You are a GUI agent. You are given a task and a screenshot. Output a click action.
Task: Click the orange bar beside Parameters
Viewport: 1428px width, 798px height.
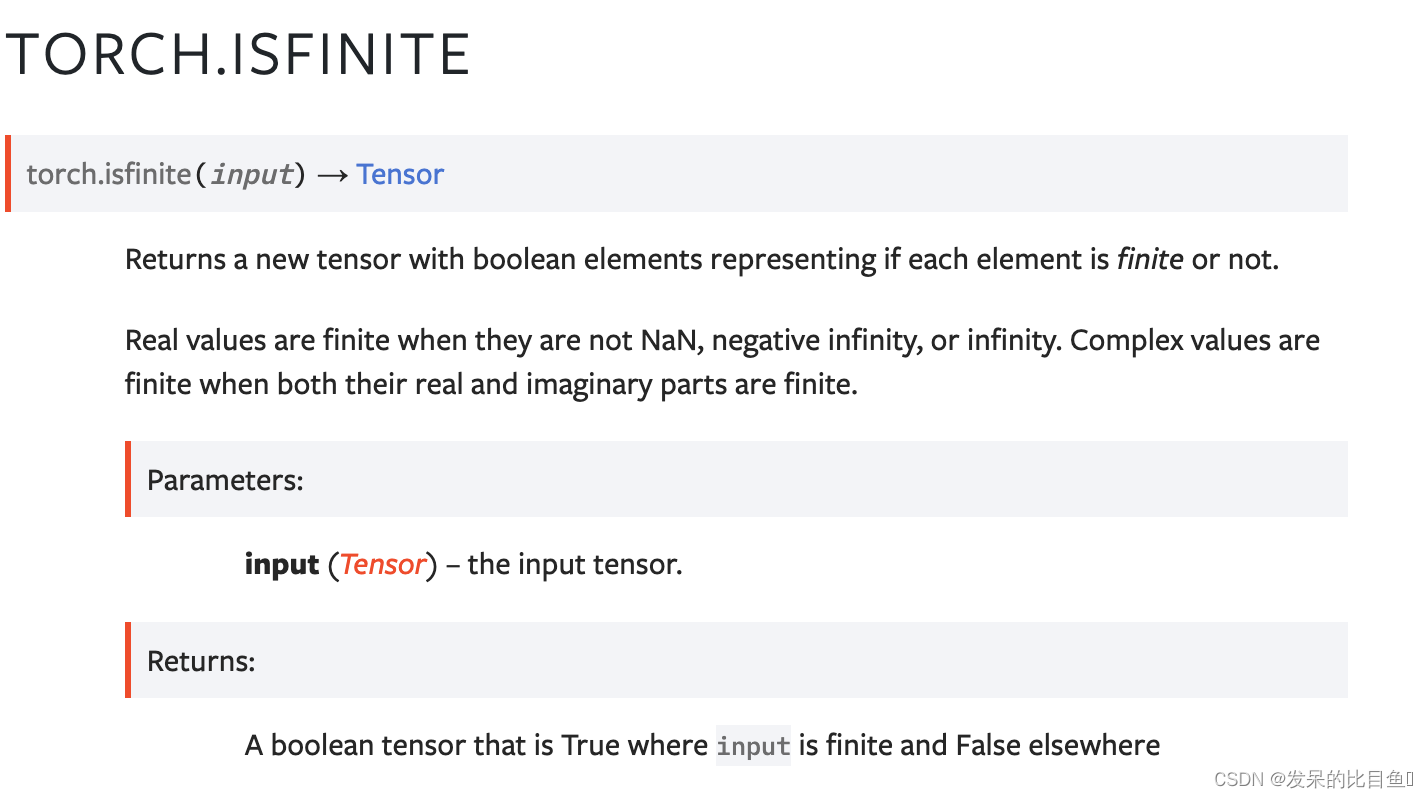pos(128,479)
